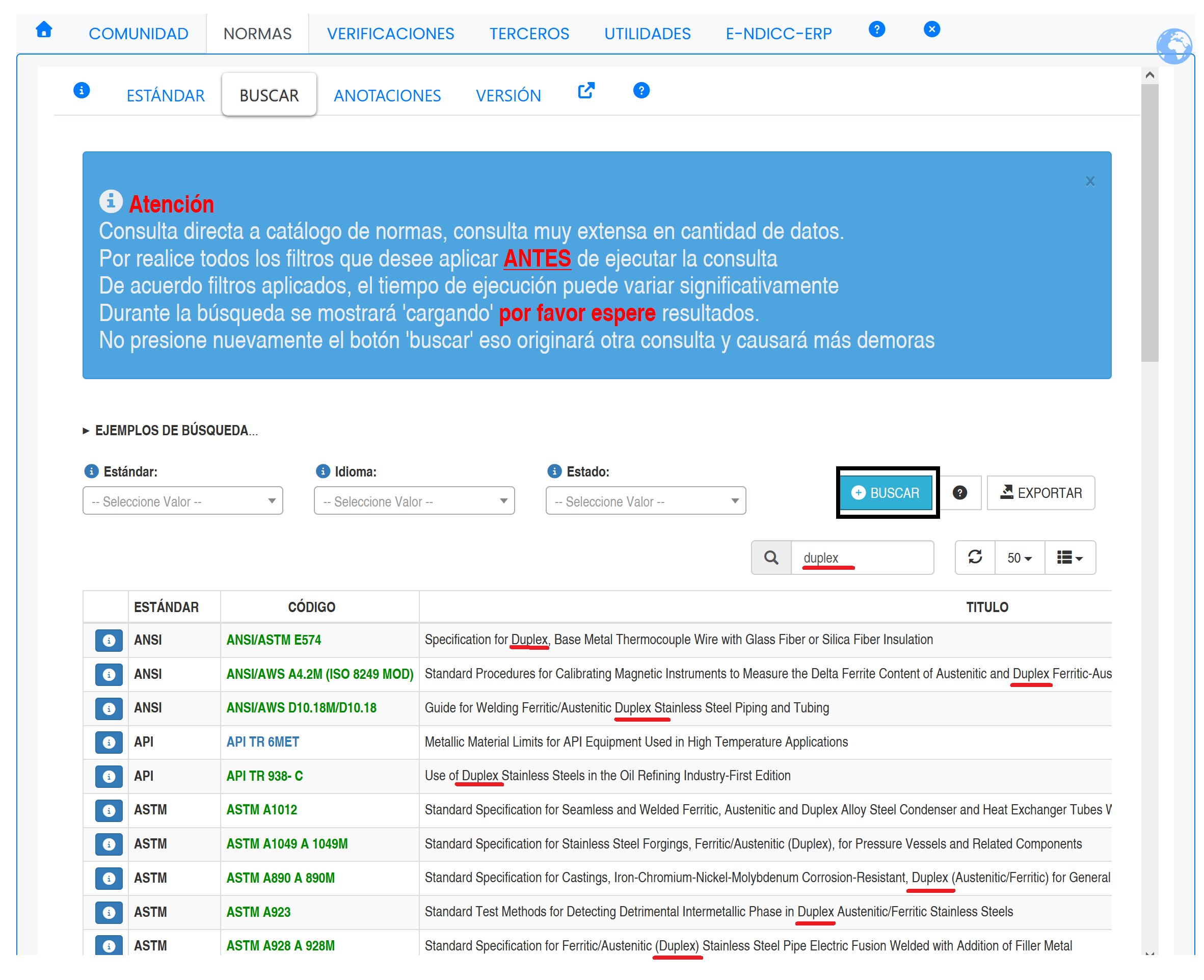Screen dimensions: 1204x980
Task: Click the external link icon beside VERSIÓN
Action: point(585,91)
